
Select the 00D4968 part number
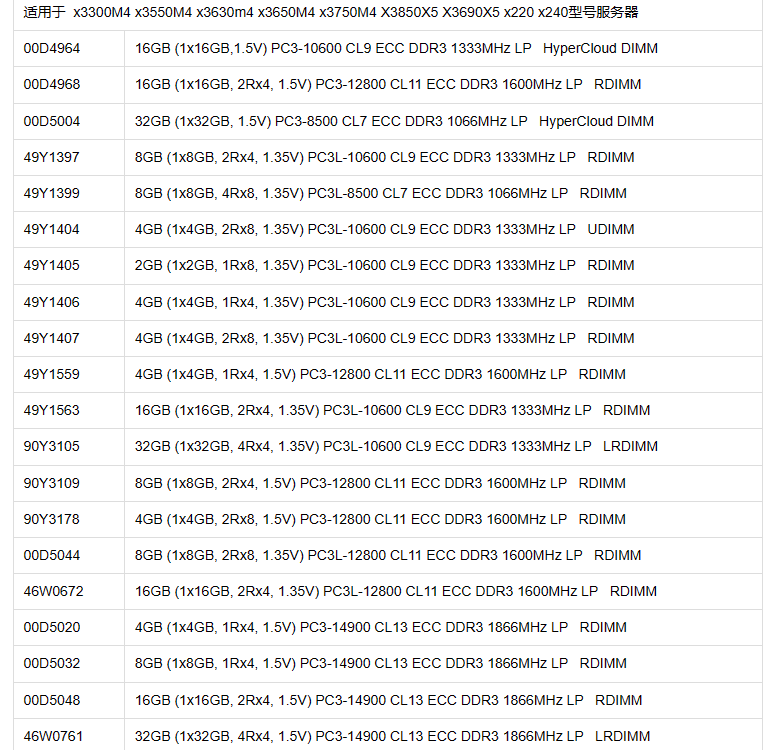[x=52, y=84]
